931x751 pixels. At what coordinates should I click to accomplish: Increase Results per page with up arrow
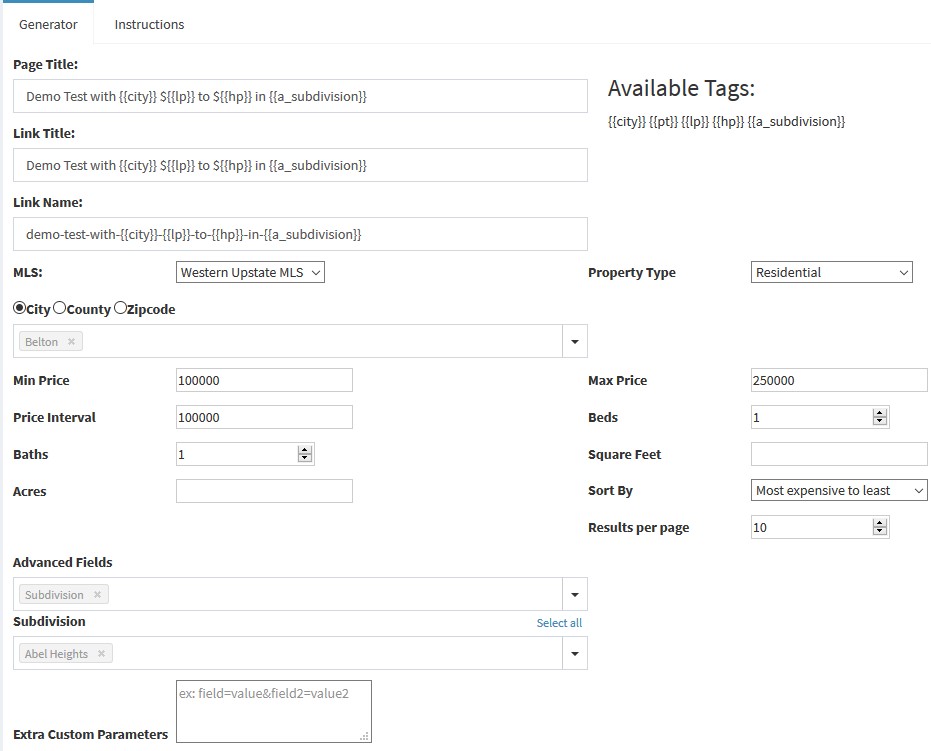(x=880, y=523)
